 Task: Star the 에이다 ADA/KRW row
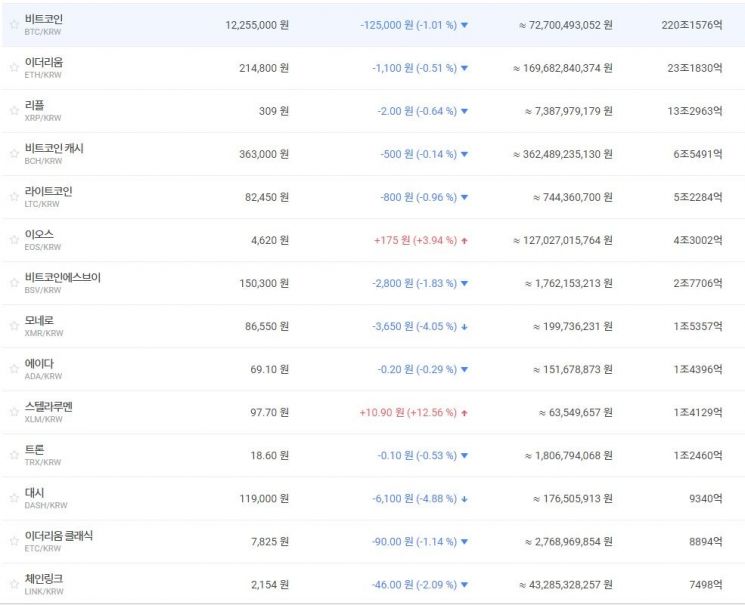14,368
